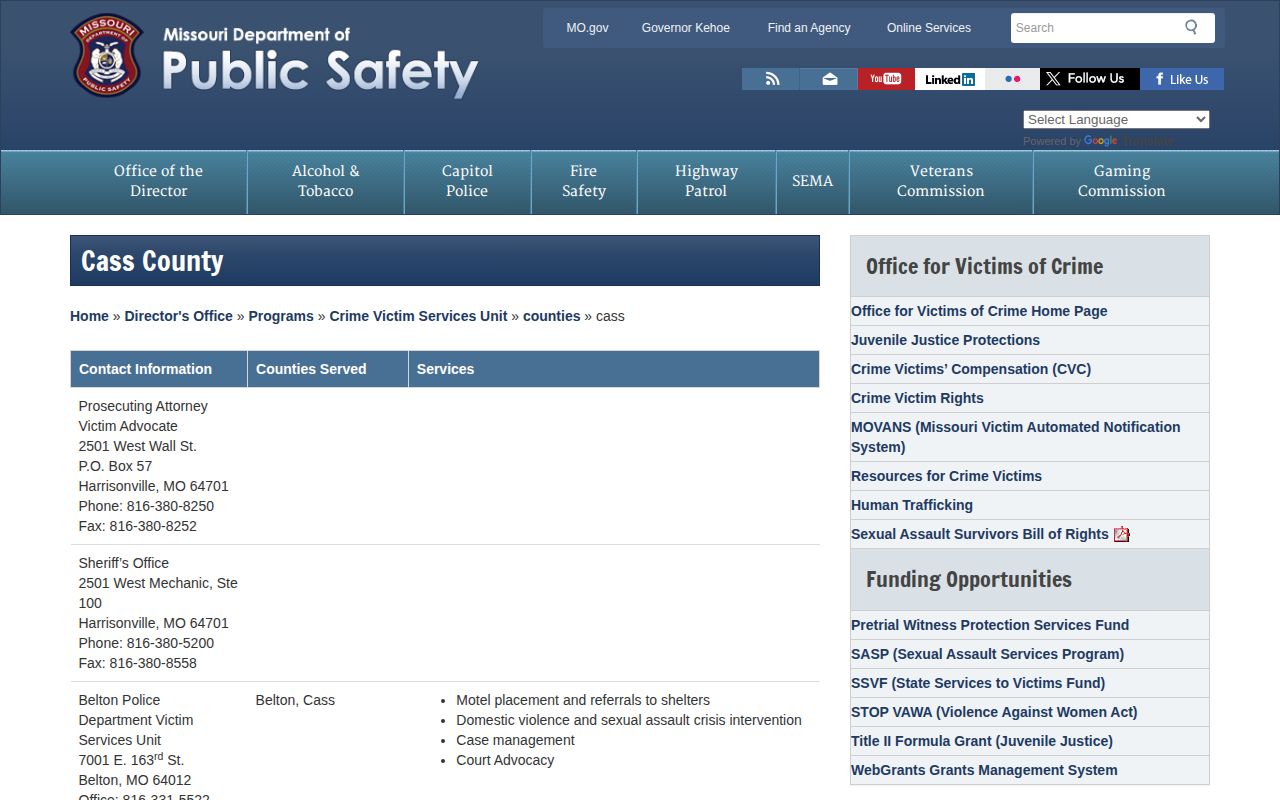Open Crime Victims' Compensation (CVC) link
The image size is (1280, 800).
point(971,369)
